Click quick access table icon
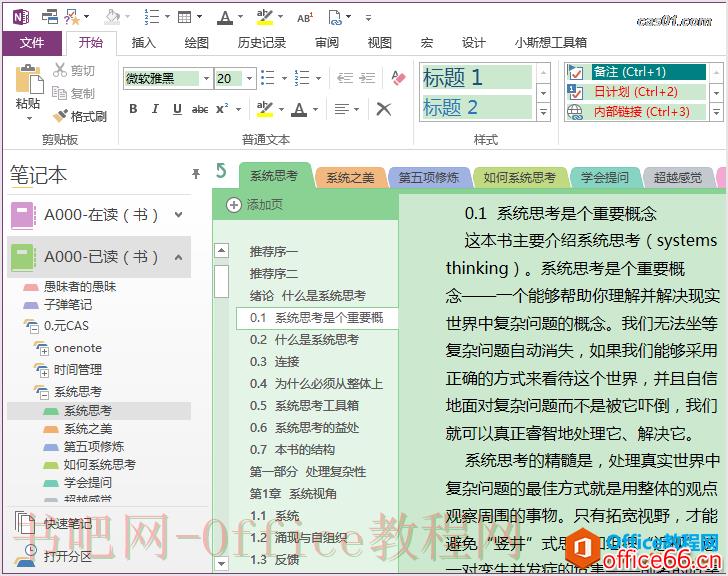Screen dimensions: 728x576 [185, 18]
